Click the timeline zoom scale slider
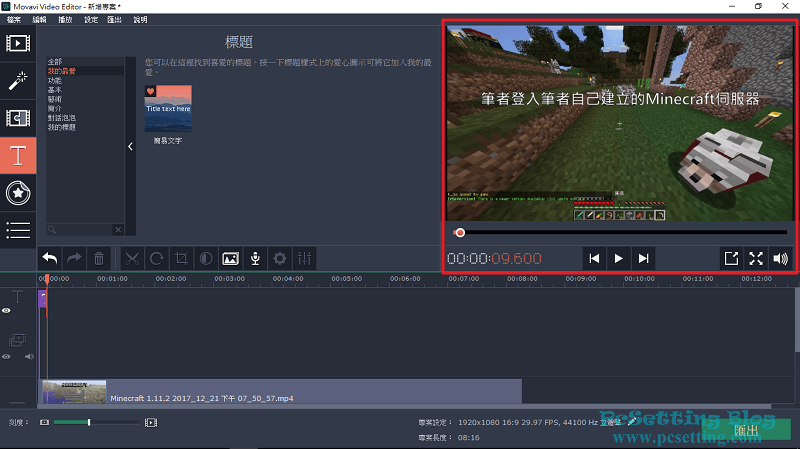 [89, 423]
